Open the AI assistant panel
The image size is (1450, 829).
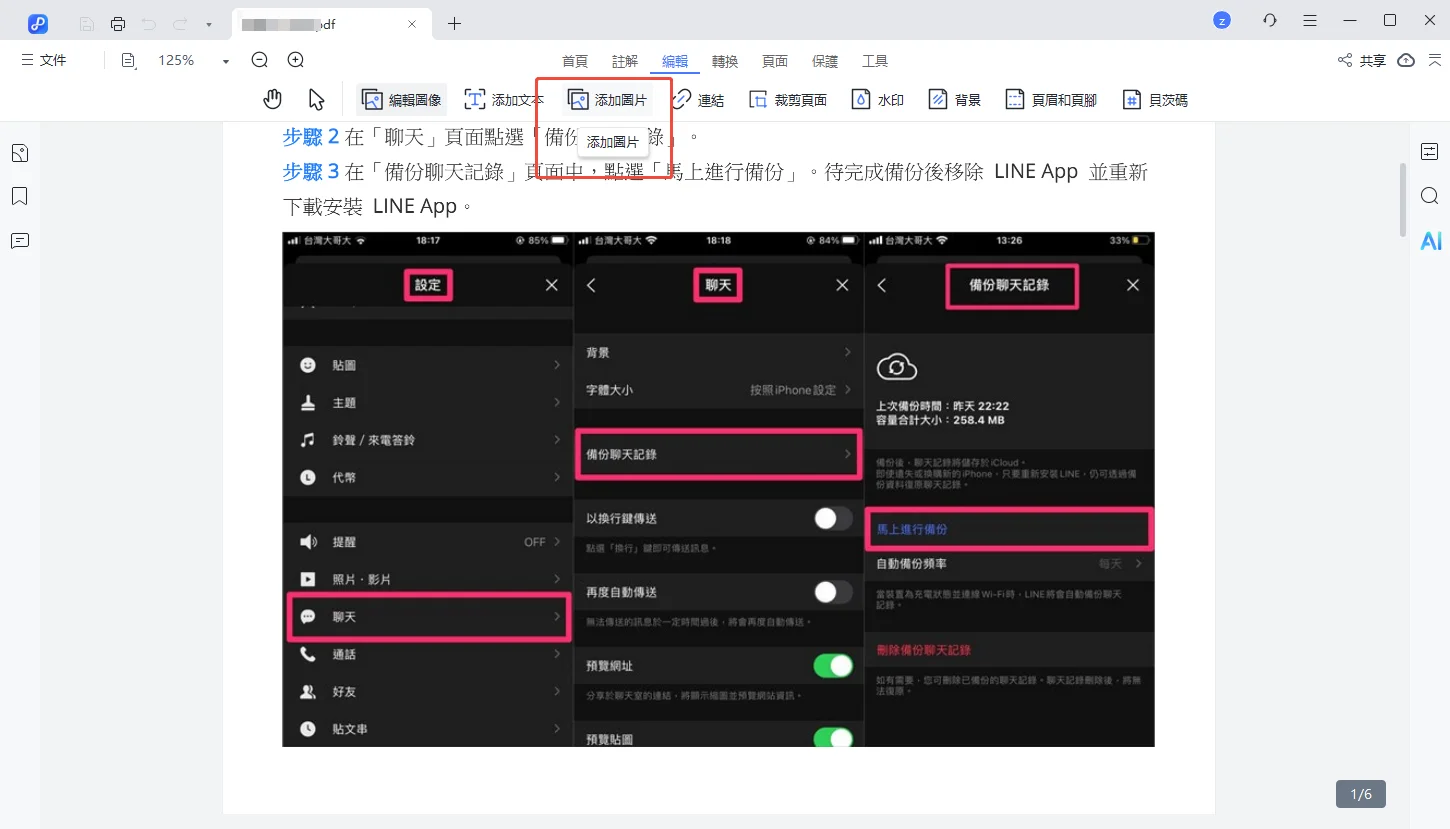(x=1430, y=240)
